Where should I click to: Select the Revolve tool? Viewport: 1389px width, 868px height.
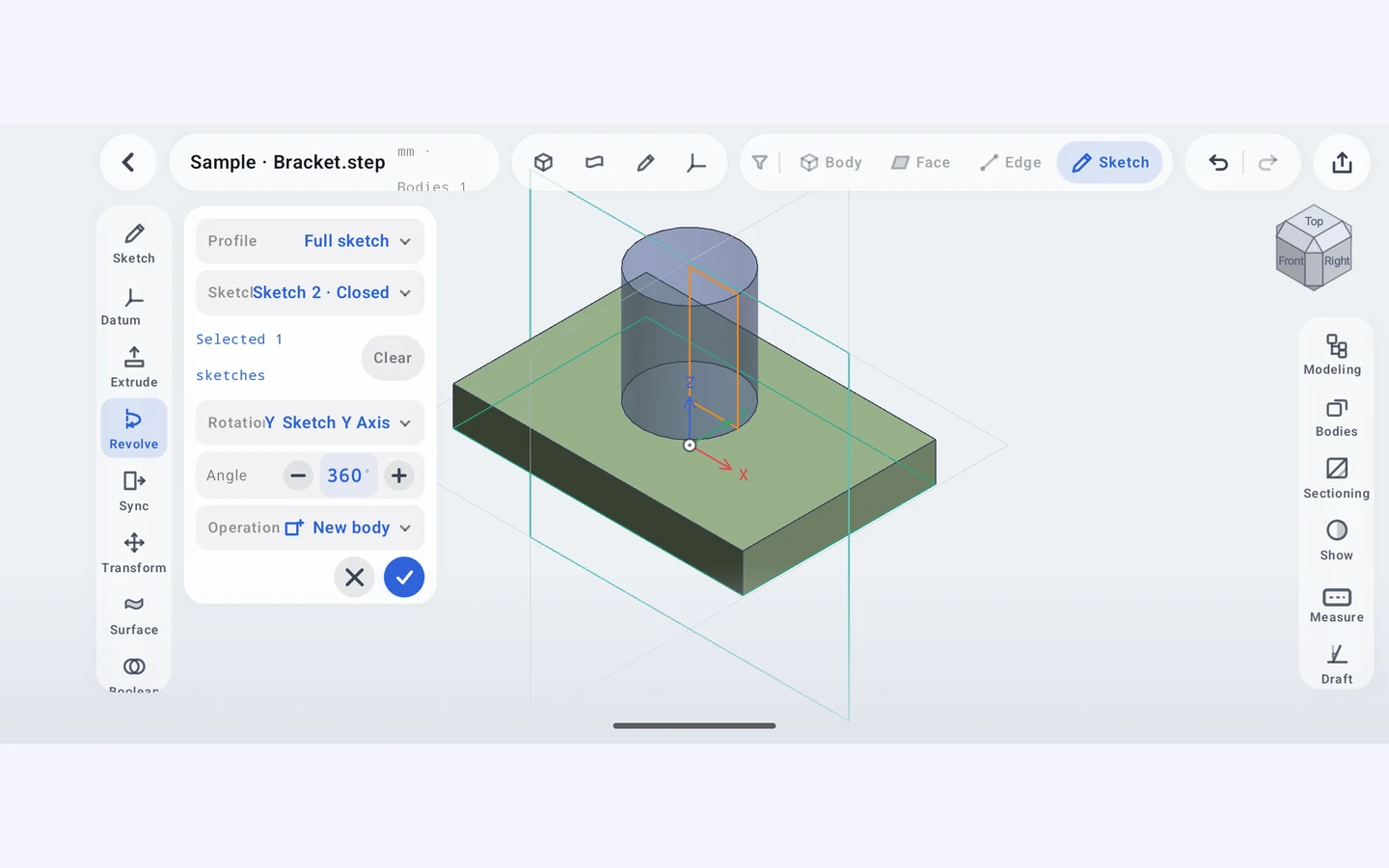134,429
